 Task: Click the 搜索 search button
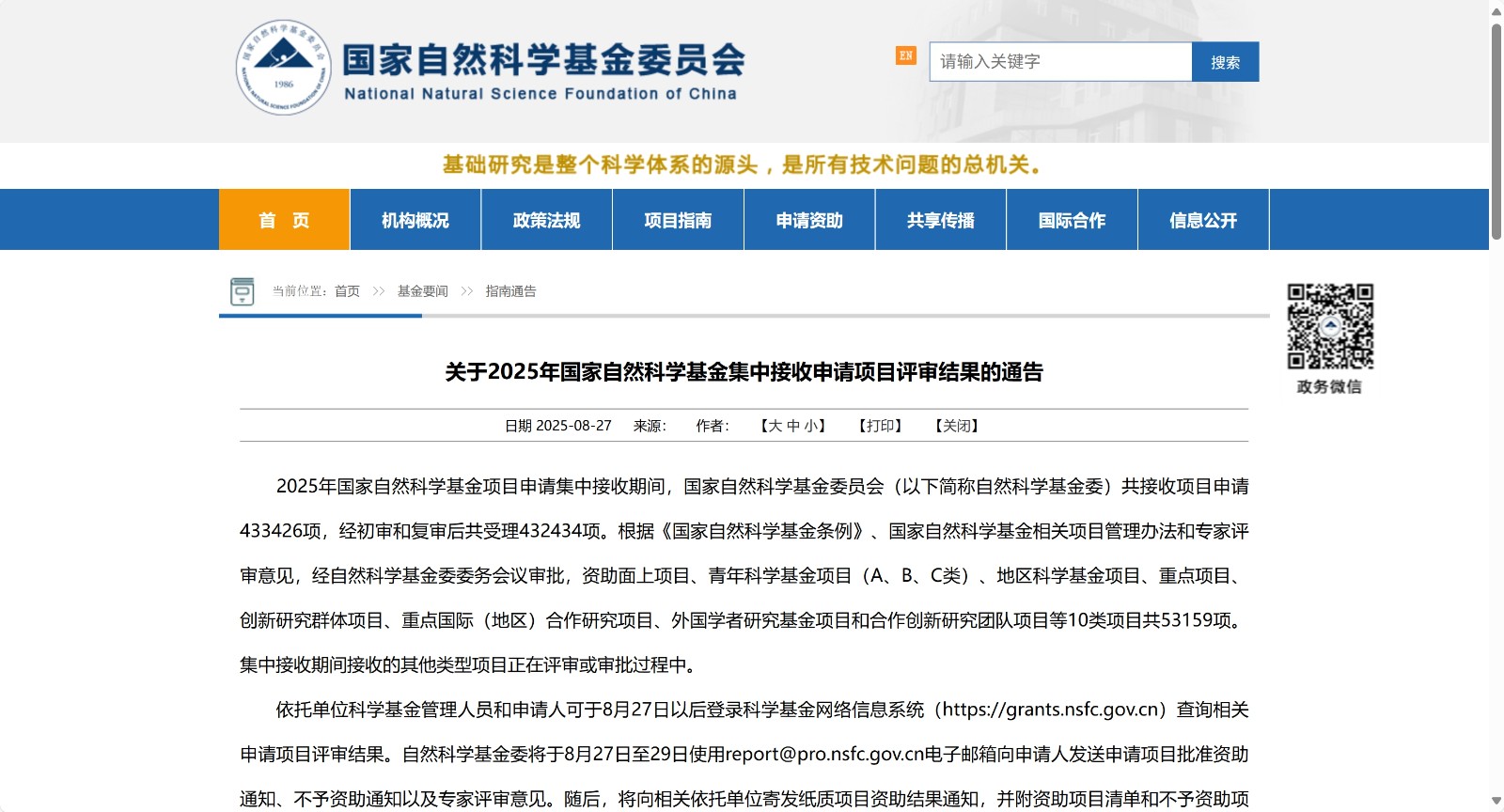(x=1225, y=62)
